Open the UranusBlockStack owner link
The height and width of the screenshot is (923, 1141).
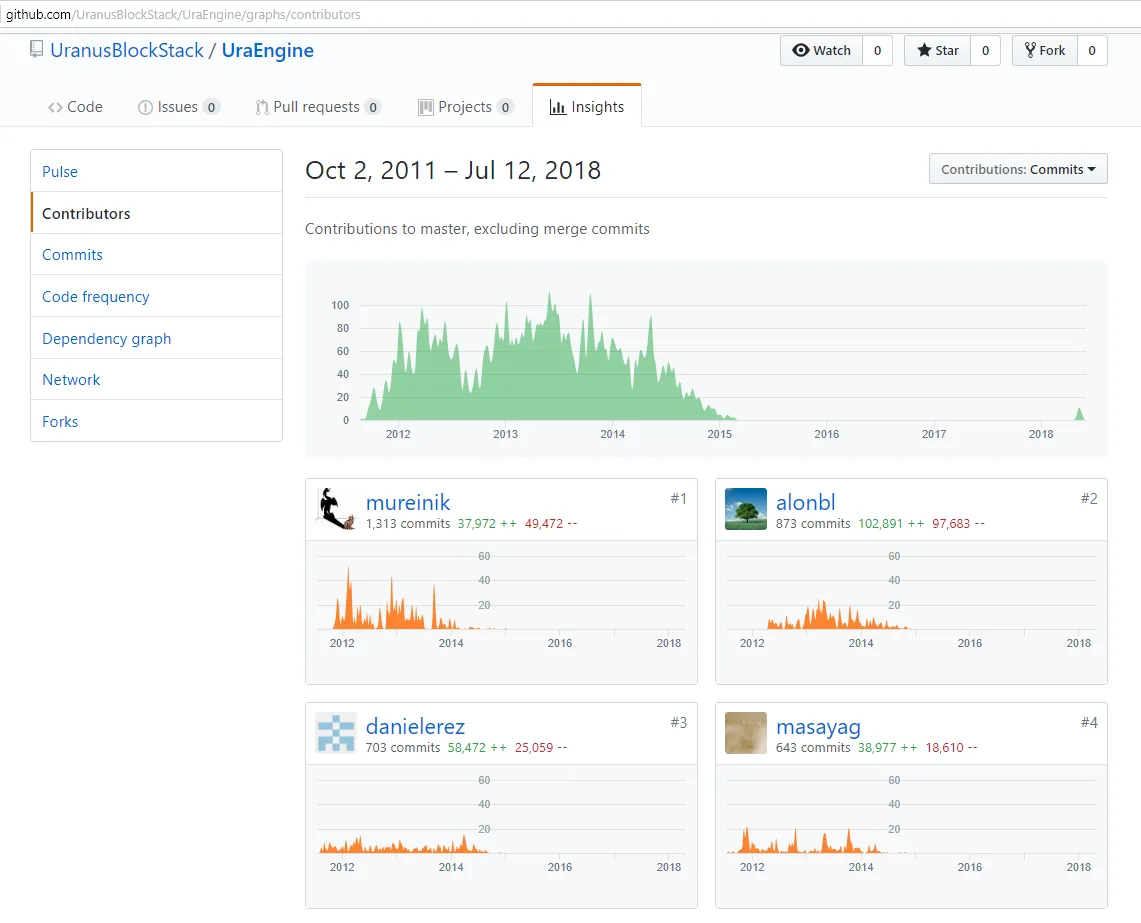[127, 50]
